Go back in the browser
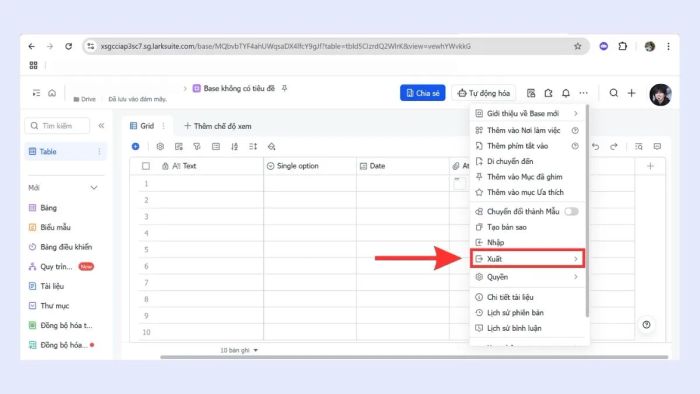The width and height of the screenshot is (700, 394). click(31, 46)
